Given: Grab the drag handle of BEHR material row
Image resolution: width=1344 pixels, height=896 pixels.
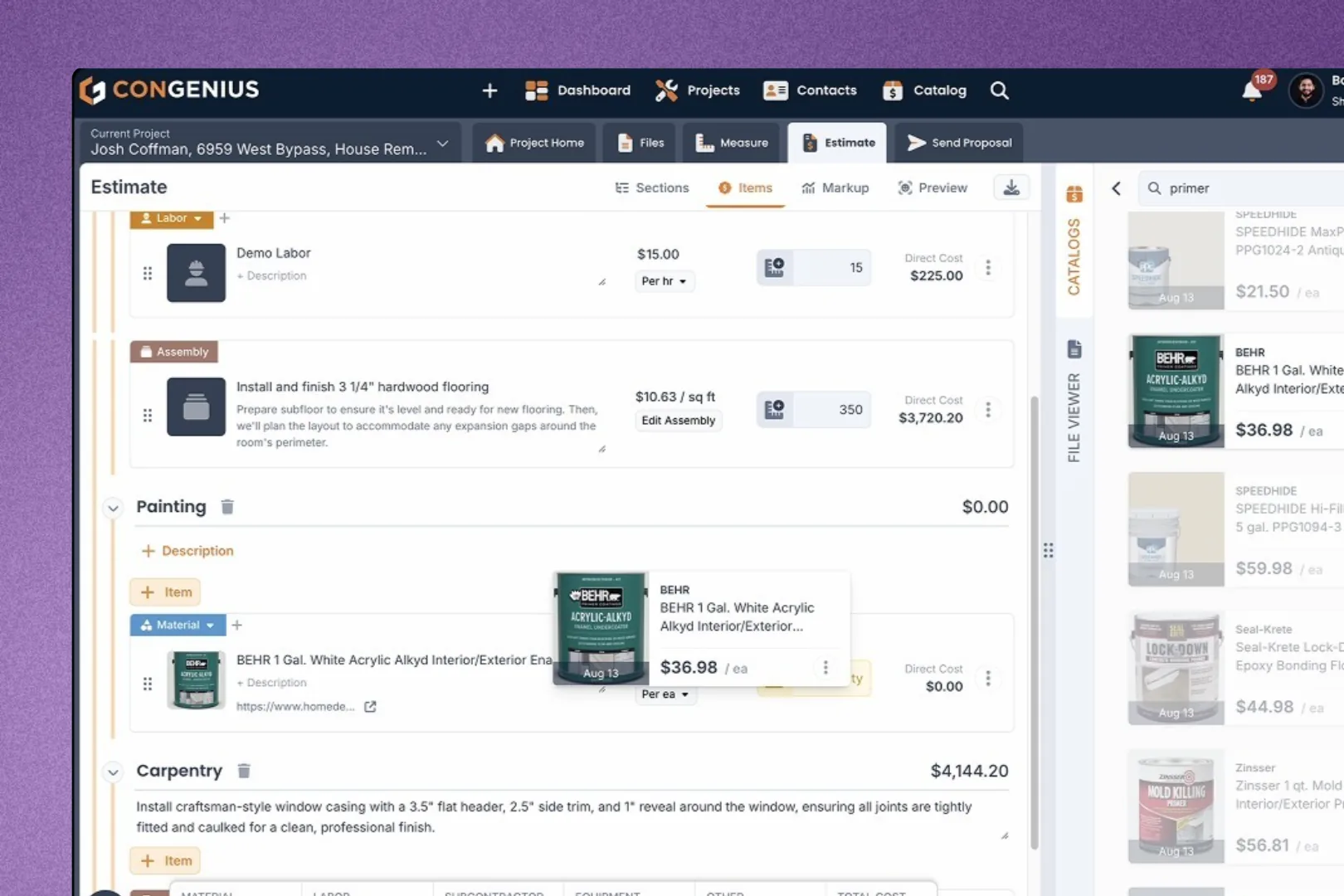Looking at the screenshot, I should 148,684.
